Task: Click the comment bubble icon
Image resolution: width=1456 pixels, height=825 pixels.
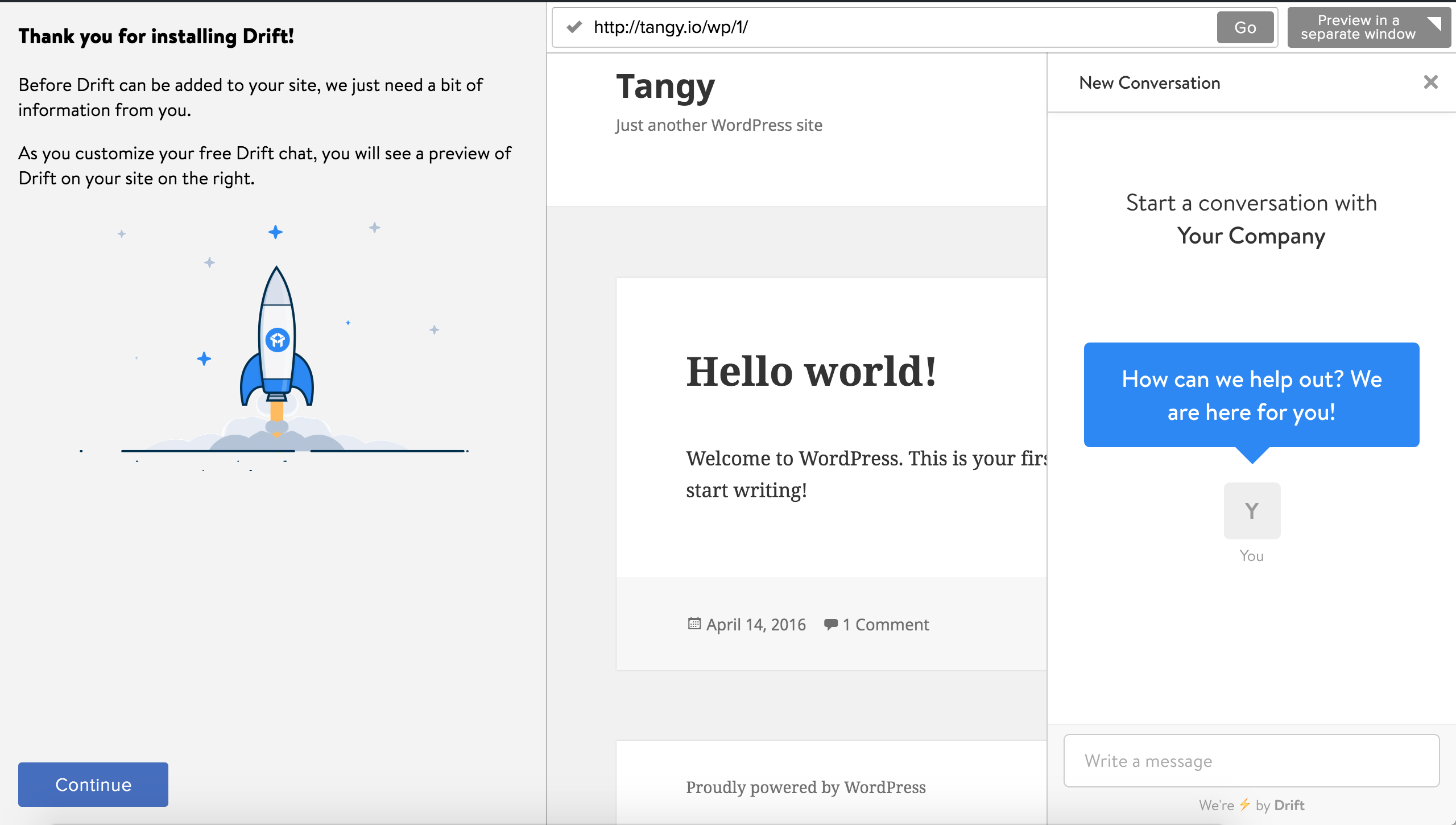Action: (x=830, y=624)
